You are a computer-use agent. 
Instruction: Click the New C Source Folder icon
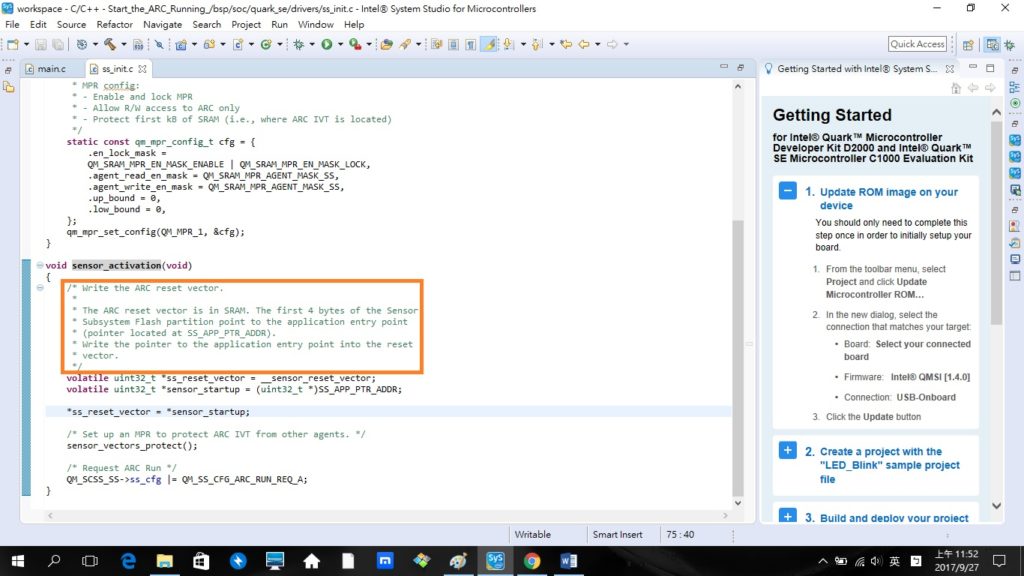(x=209, y=44)
